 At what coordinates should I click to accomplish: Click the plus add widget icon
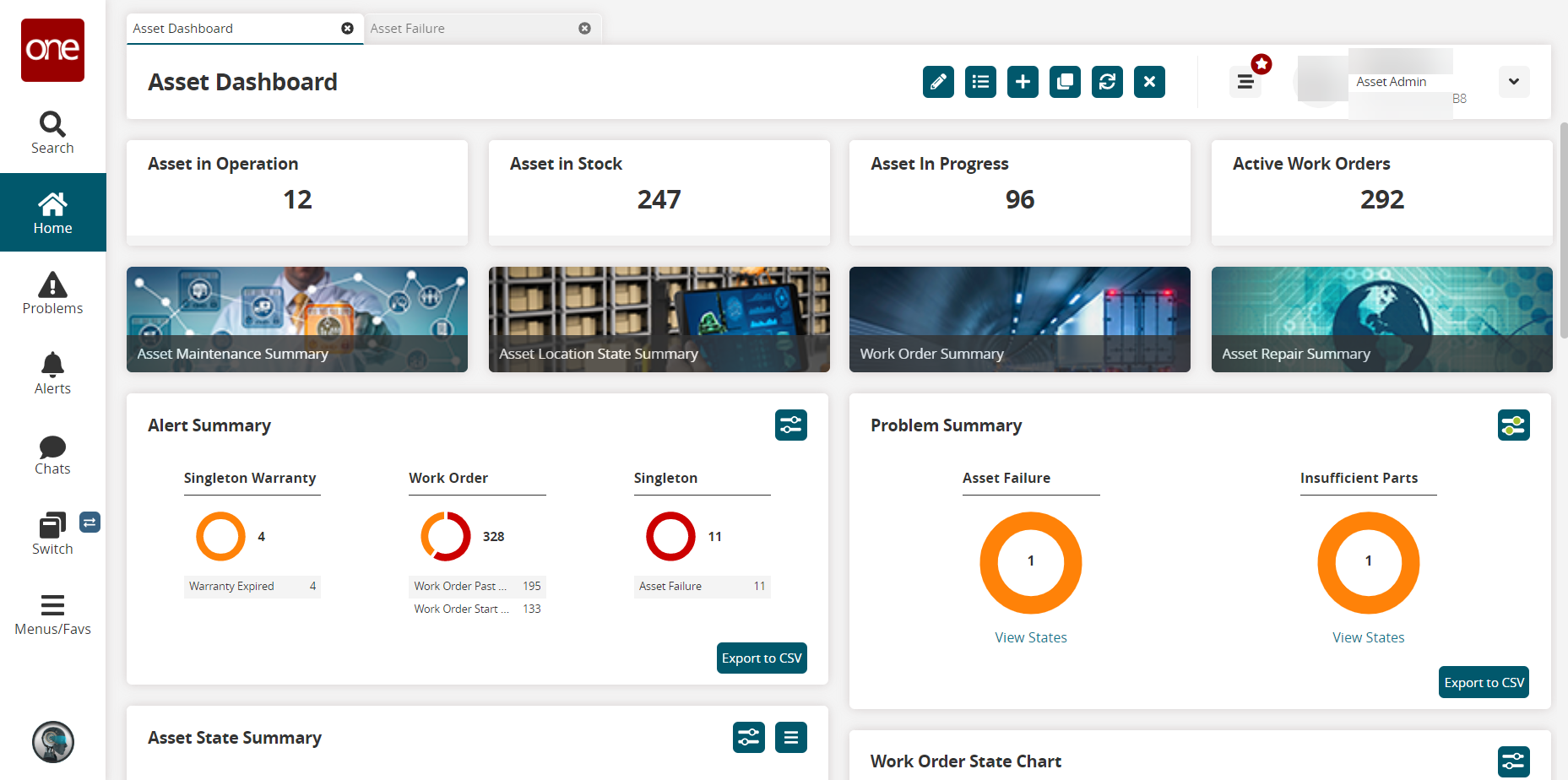coord(1022,82)
